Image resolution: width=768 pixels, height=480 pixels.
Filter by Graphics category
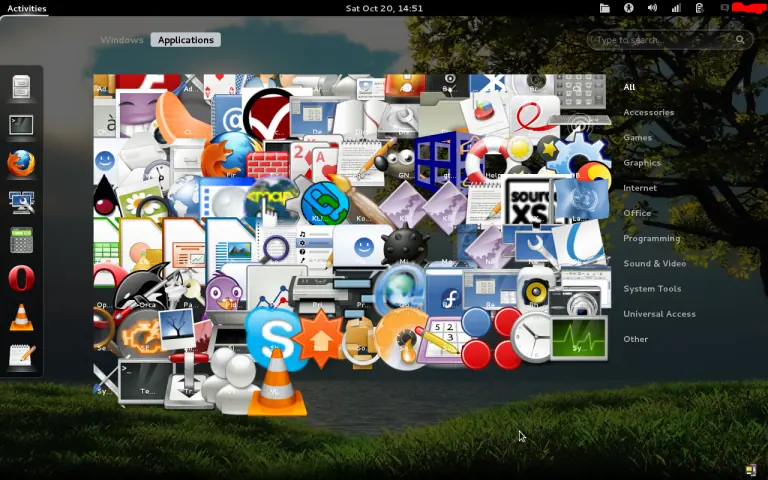coord(642,163)
